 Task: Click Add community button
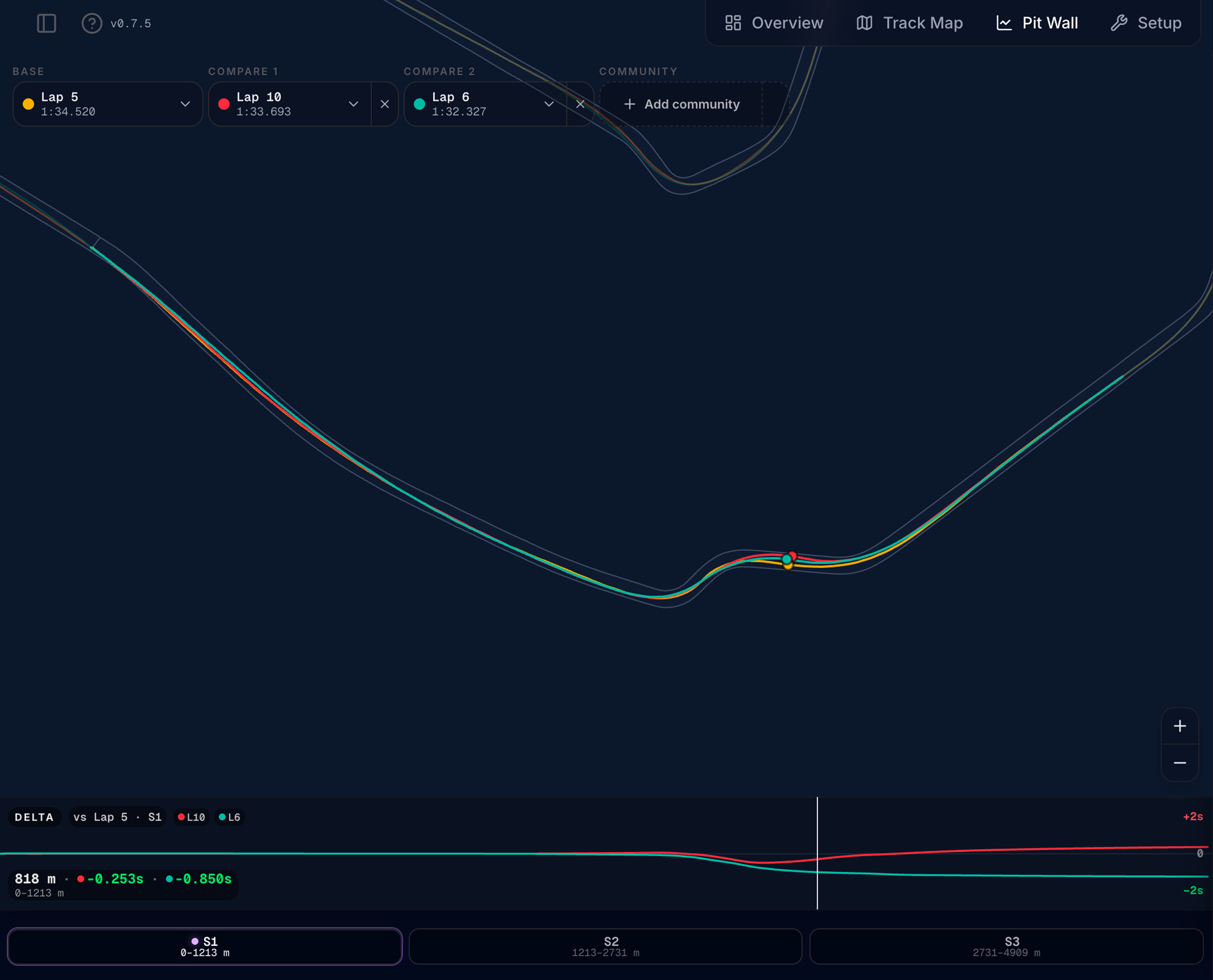[682, 104]
